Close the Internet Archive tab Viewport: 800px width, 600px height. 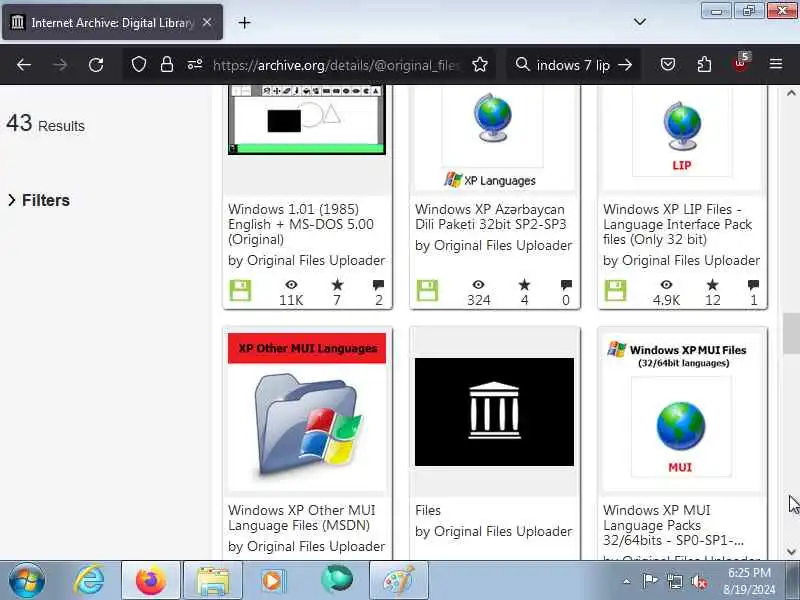click(207, 22)
